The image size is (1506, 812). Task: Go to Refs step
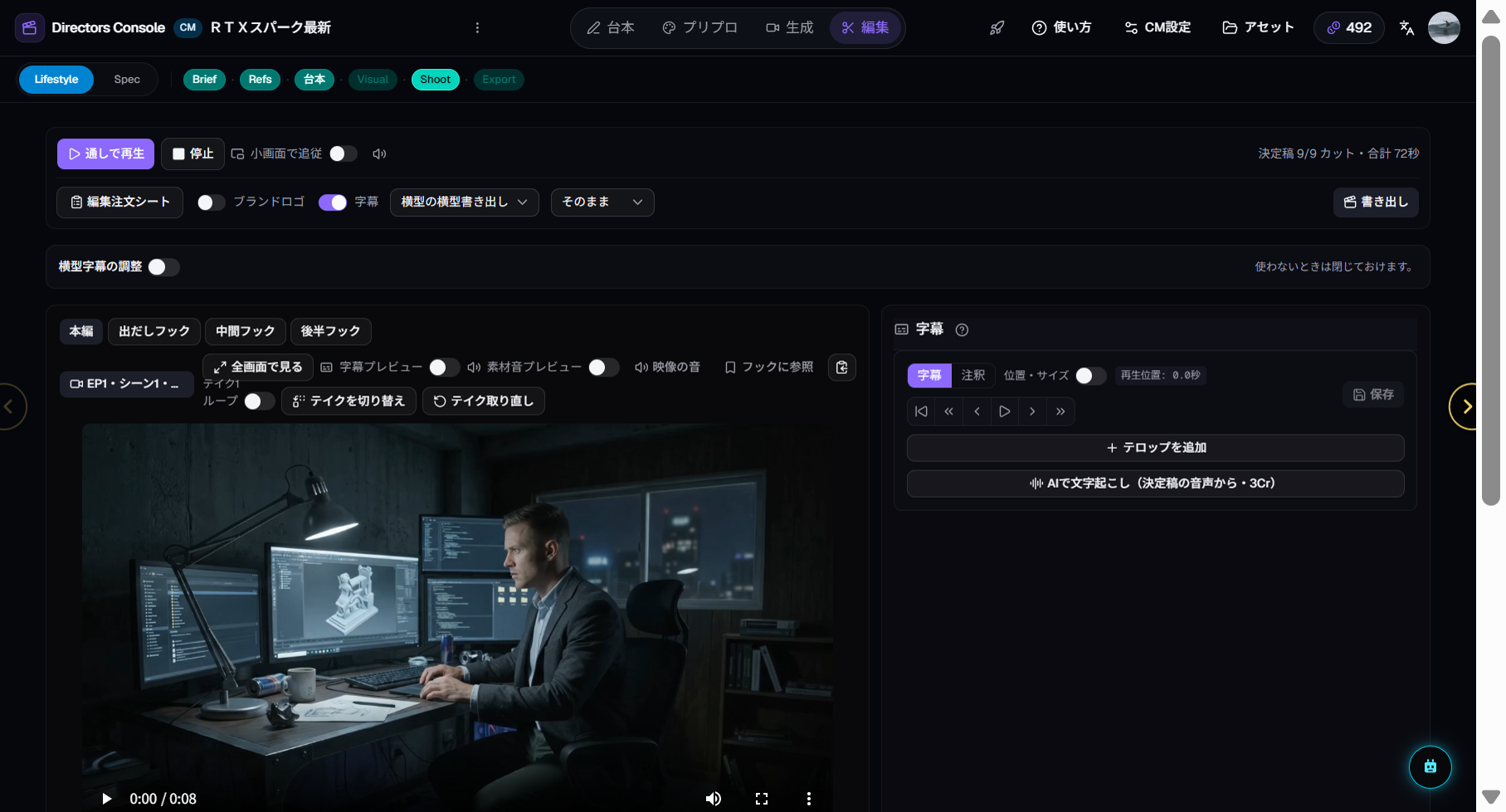coord(260,80)
